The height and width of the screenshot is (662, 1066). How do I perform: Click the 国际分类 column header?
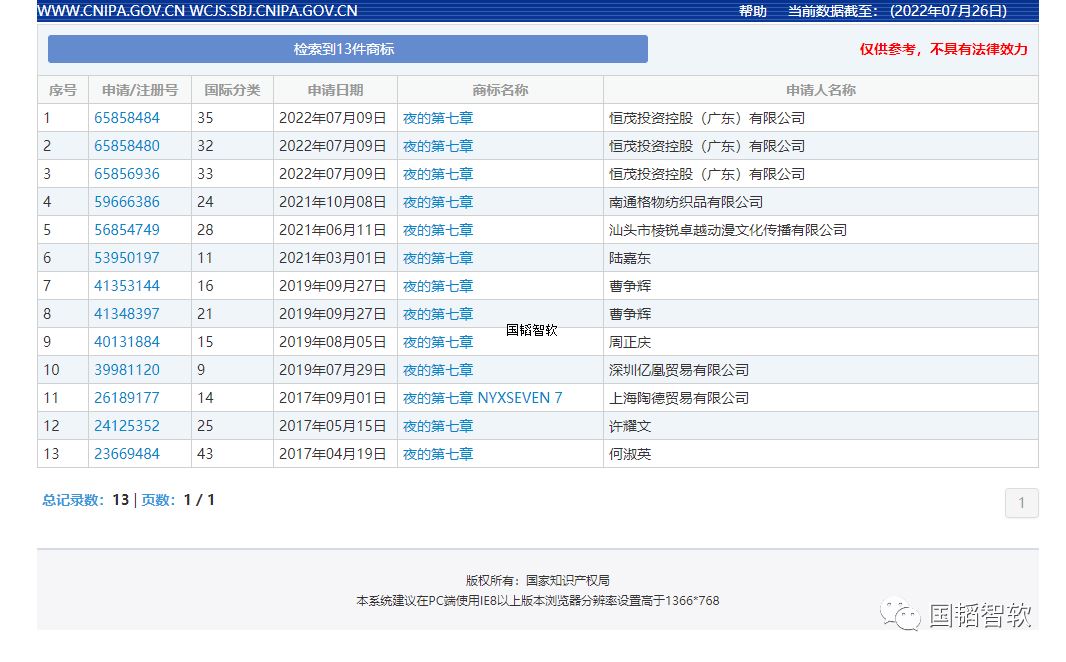coord(233,90)
